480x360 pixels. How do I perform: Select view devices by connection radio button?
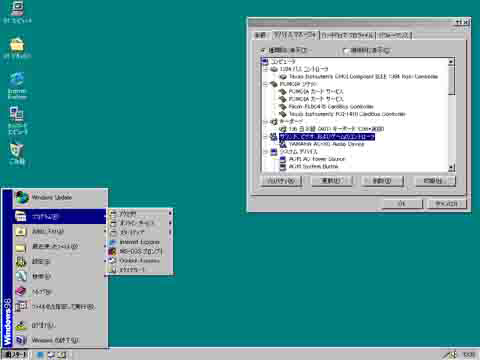coord(345,51)
